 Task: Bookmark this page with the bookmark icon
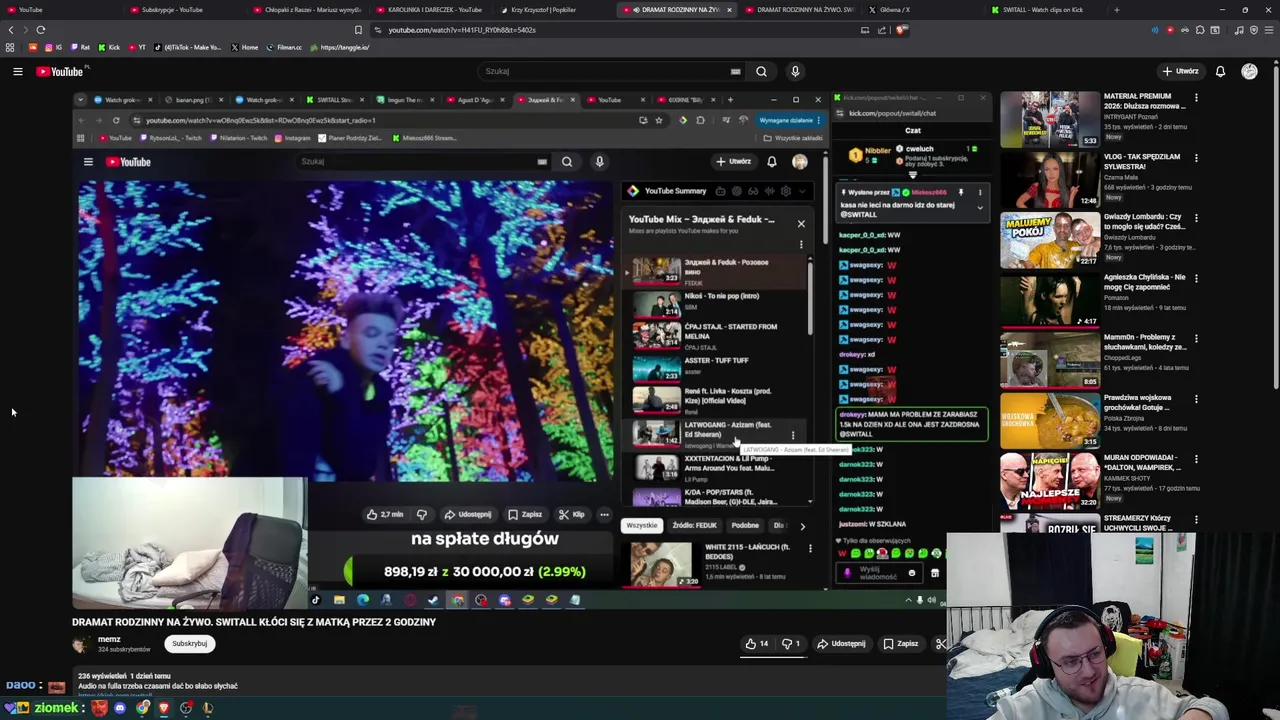click(x=359, y=30)
